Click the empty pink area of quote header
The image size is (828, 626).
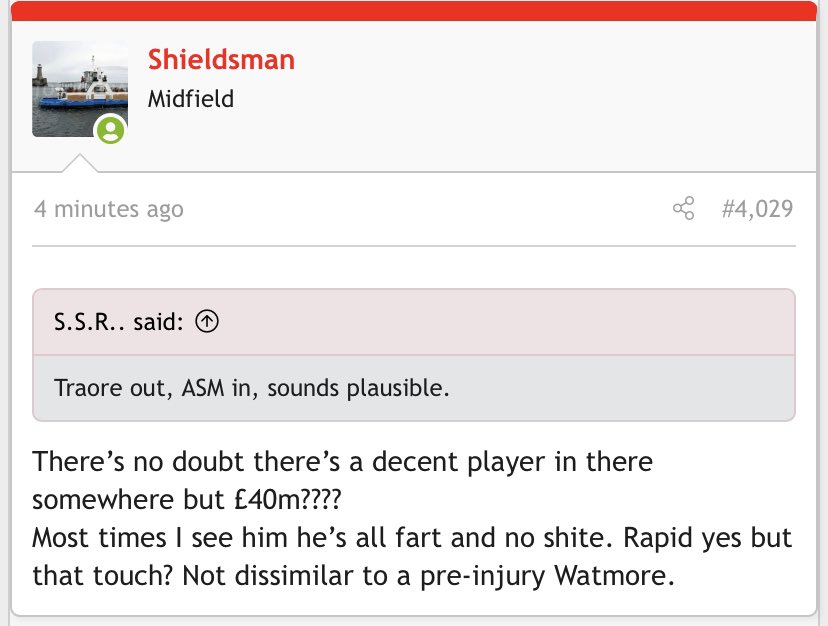click(x=507, y=322)
